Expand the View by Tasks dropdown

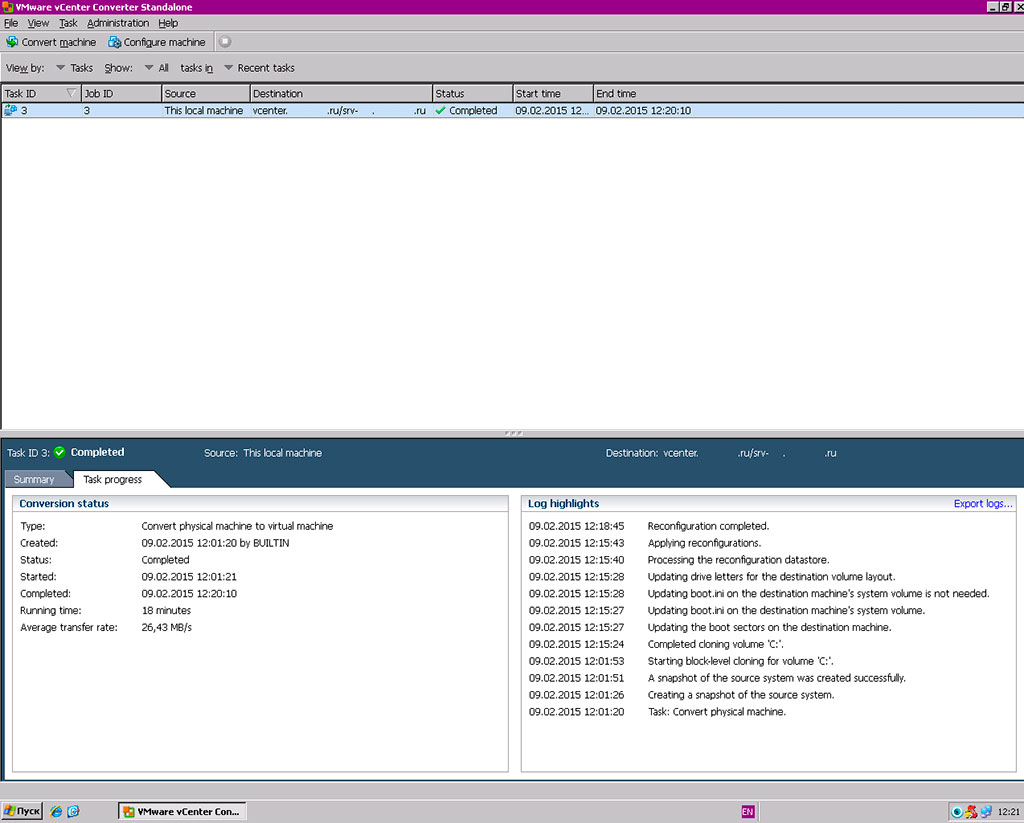click(x=74, y=68)
